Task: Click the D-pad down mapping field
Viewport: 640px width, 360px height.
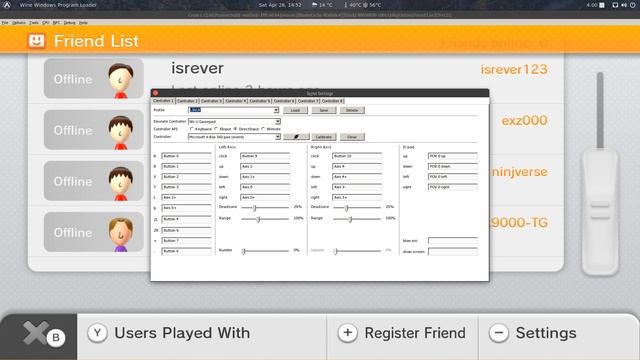Action: 453,167
